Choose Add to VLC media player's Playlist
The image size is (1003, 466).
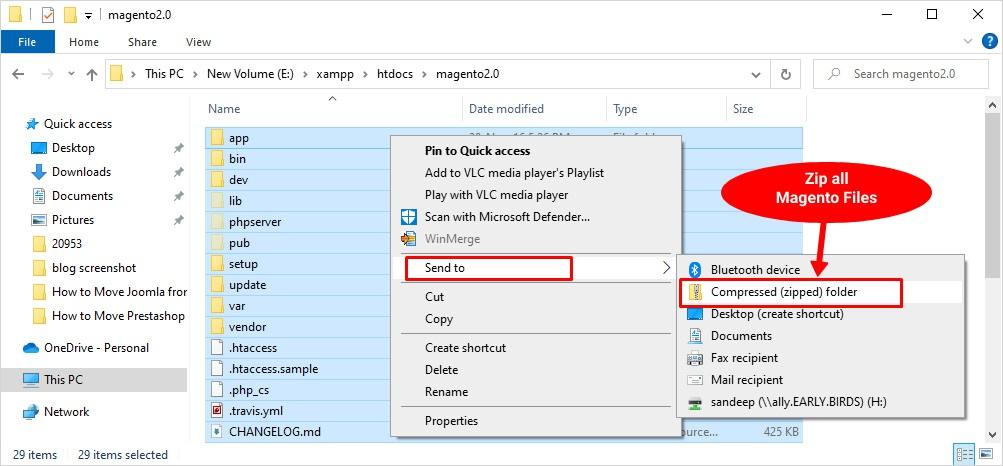coord(514,173)
